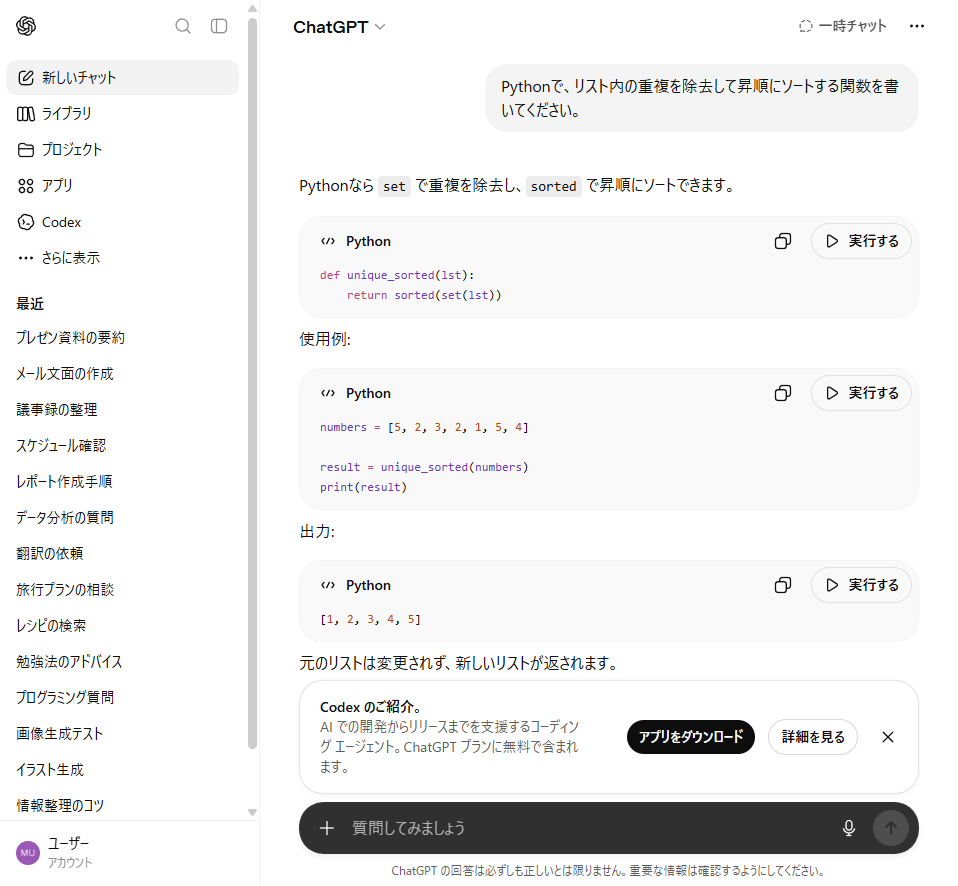
Task: Open the ユーザー account menu
Action: click(x=122, y=852)
